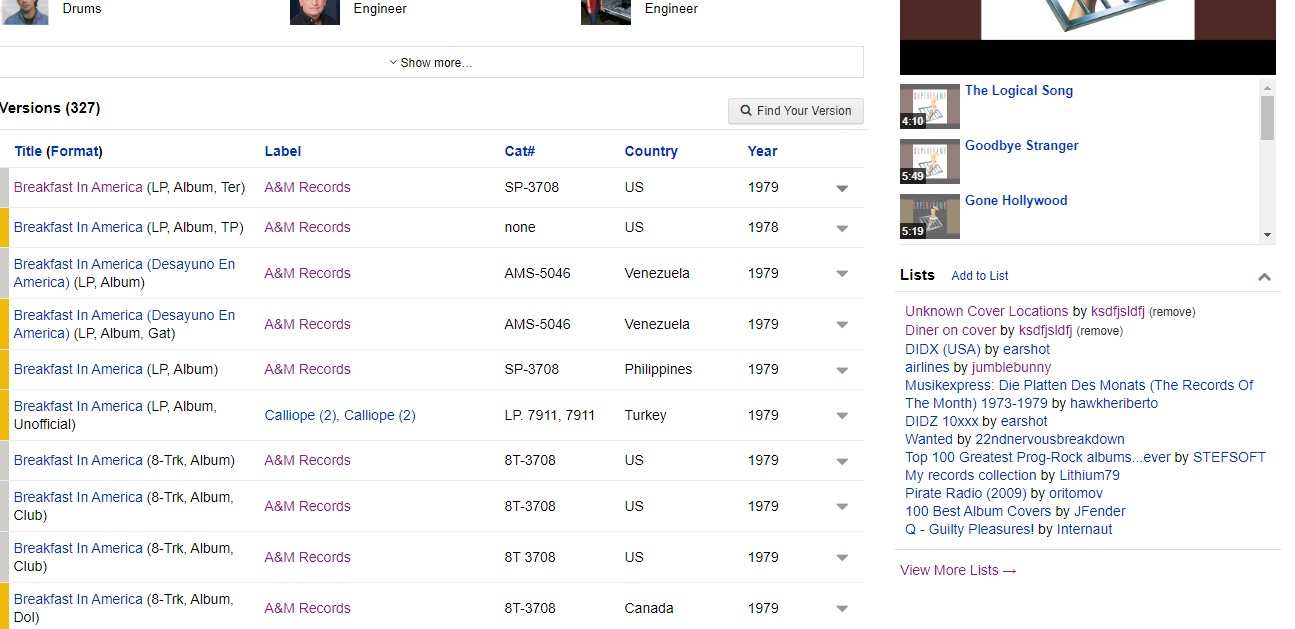Play Goodbye Stranger video thumbnail
The width and height of the screenshot is (1295, 629).
click(x=930, y=161)
